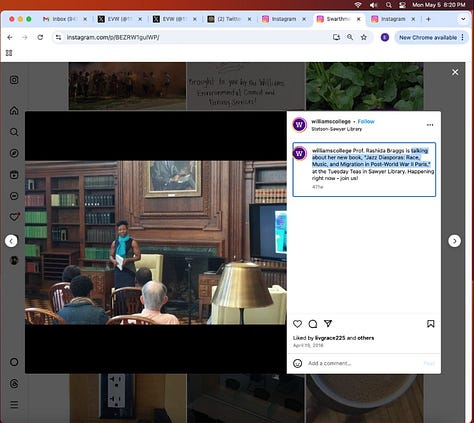This screenshot has width=474, height=423.
Task: Open a new tab with plus
Action: [x=428, y=19]
